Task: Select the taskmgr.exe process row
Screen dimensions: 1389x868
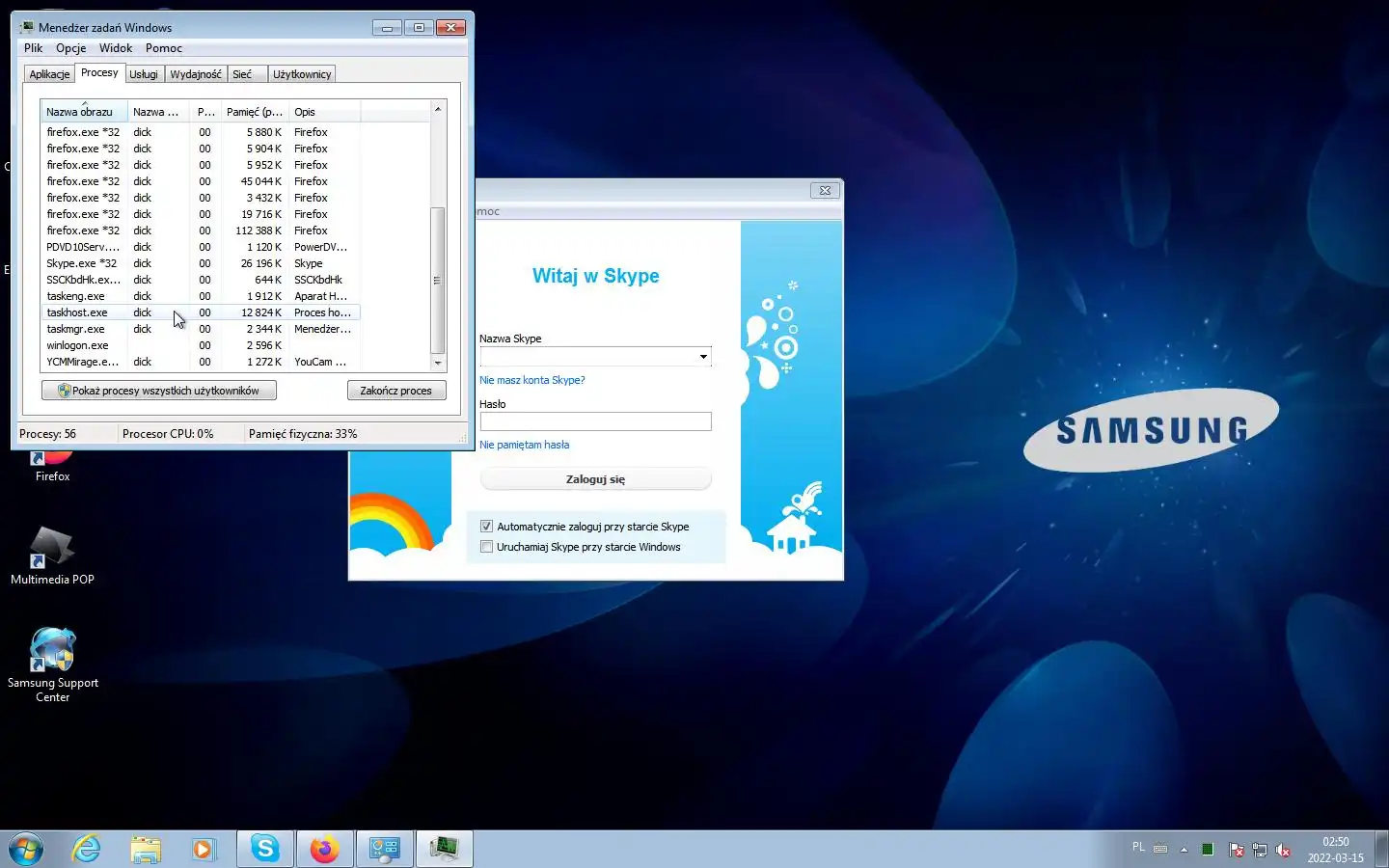Action: click(200, 329)
